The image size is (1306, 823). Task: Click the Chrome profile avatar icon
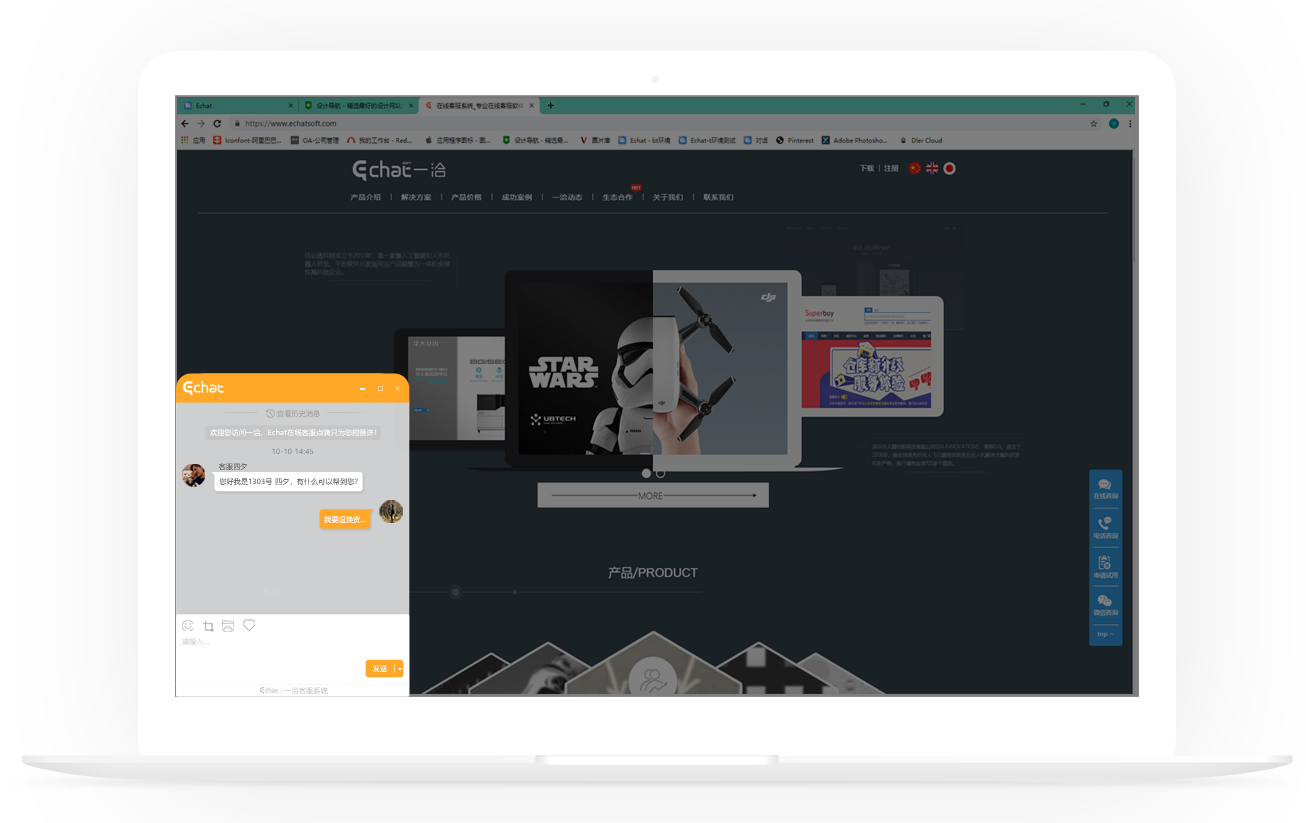pos(1113,123)
